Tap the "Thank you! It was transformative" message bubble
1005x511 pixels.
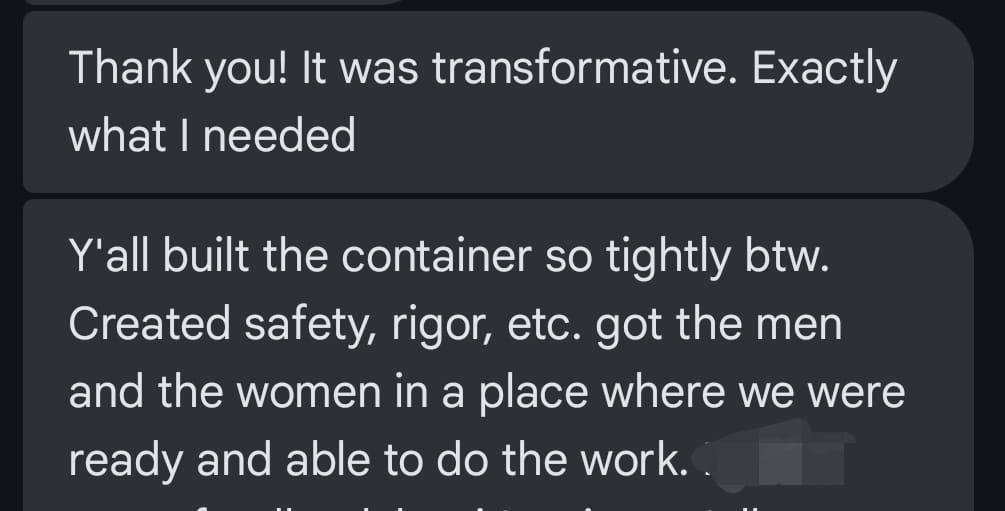click(x=496, y=102)
